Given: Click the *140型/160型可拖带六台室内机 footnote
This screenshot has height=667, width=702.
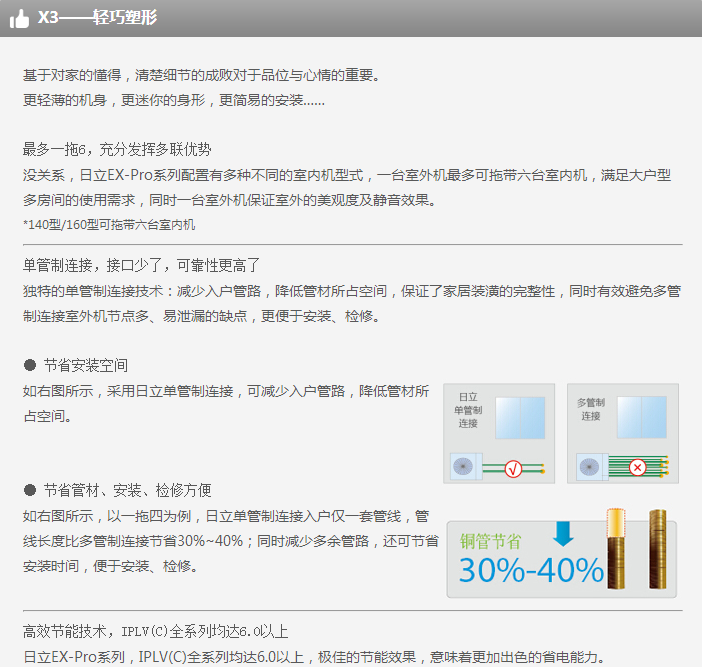Looking at the screenshot, I should 109,224.
